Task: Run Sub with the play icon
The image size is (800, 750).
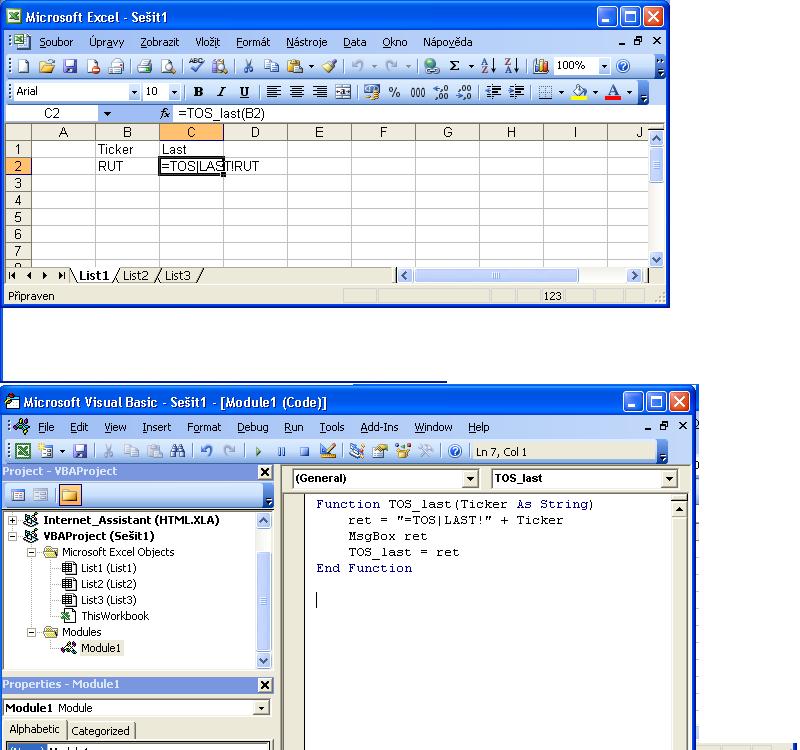Action: pyautogui.click(x=258, y=452)
